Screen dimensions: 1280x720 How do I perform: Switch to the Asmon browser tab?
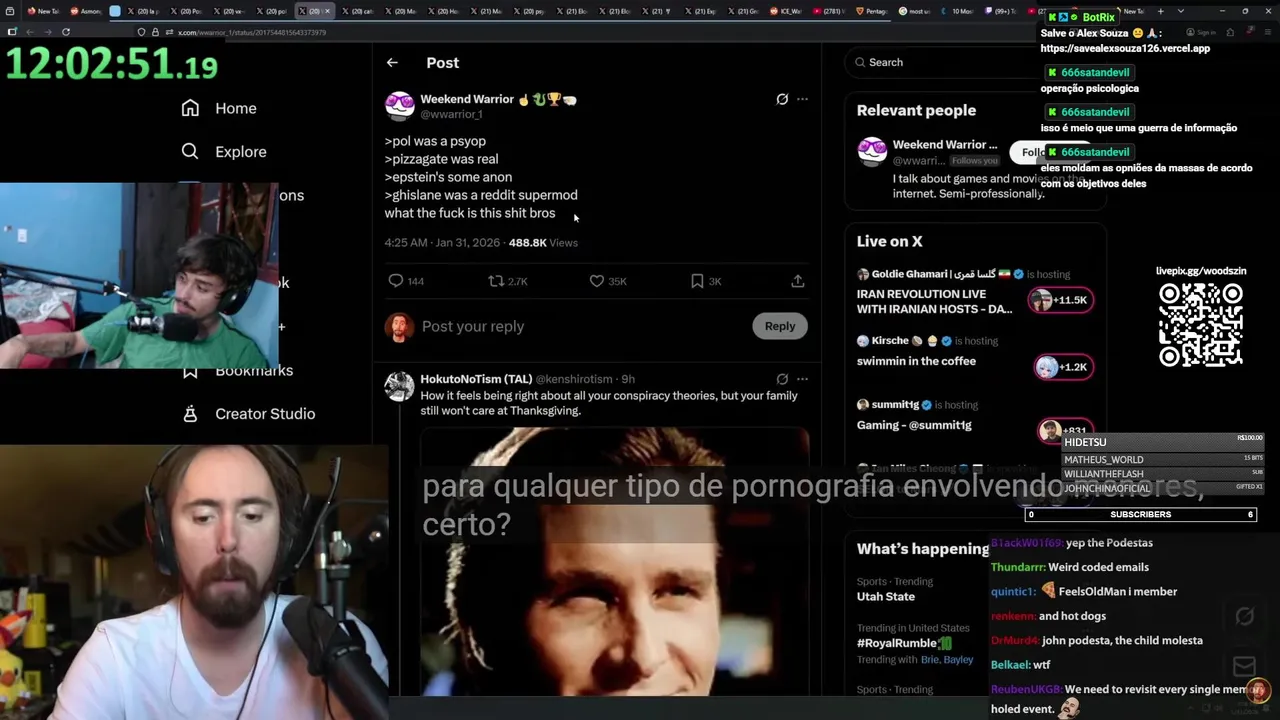click(85, 11)
